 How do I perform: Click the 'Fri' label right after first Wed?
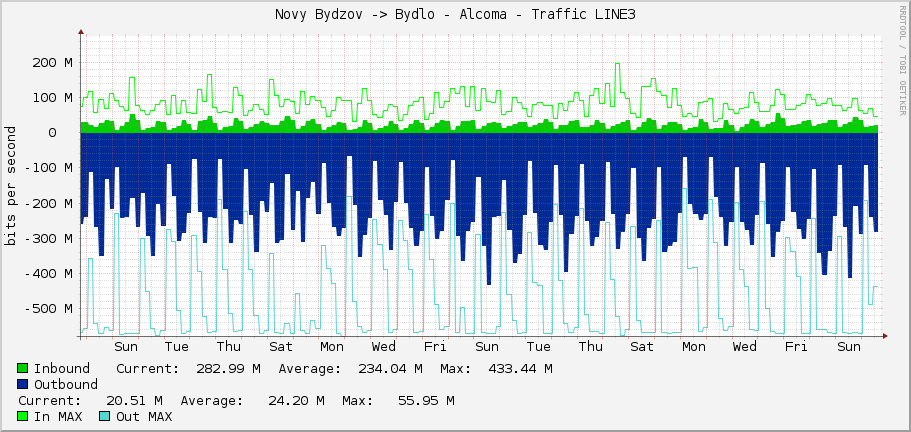[435, 347]
